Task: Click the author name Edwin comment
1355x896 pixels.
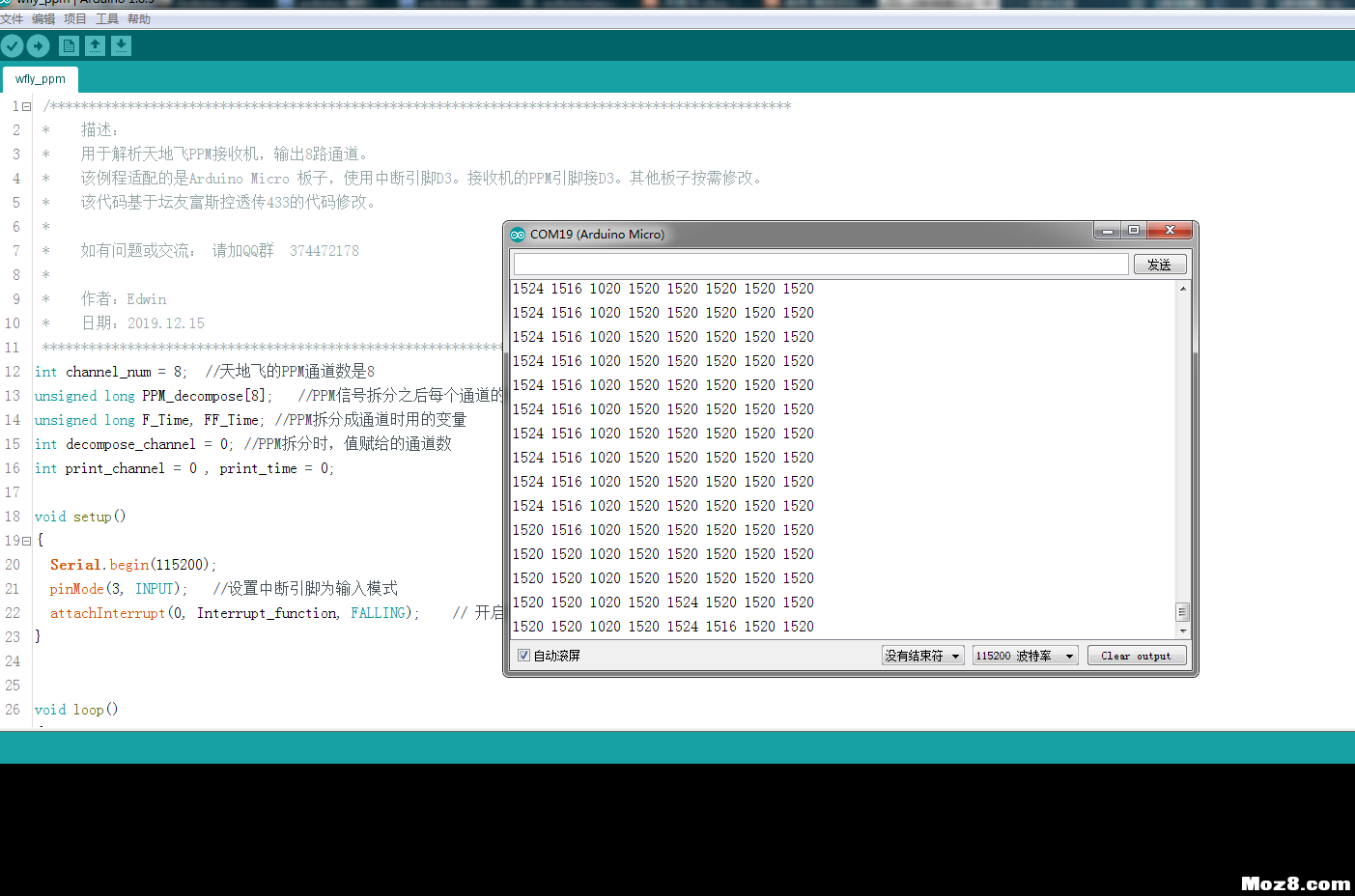Action: [x=147, y=299]
